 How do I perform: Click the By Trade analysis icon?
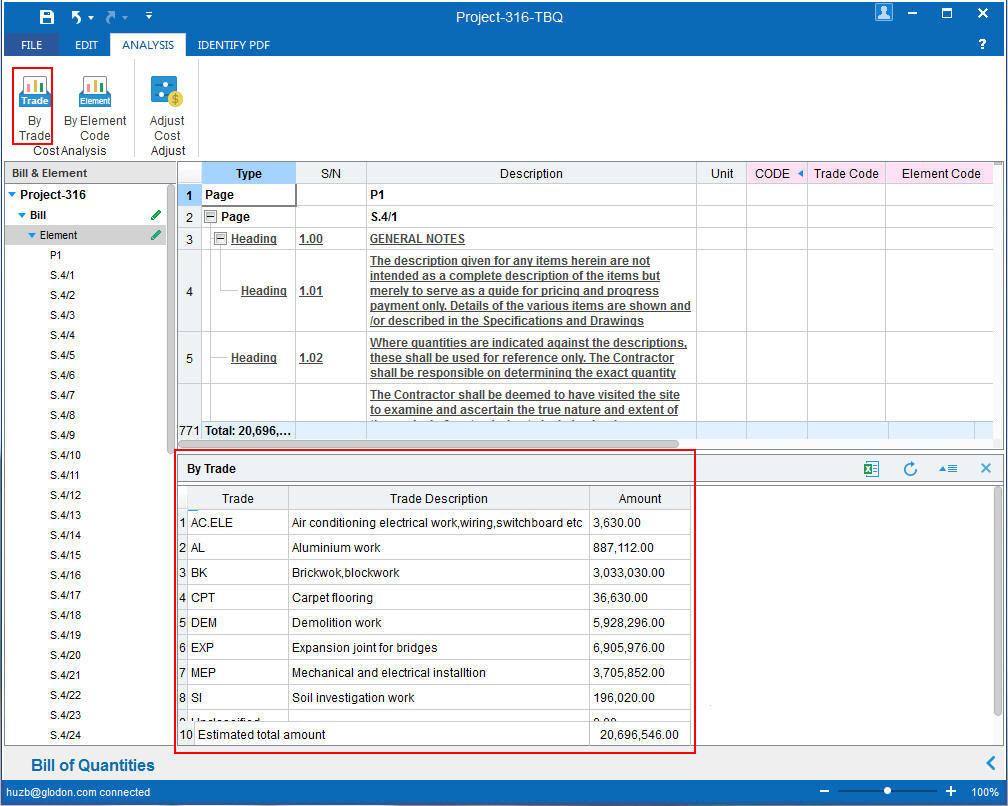(x=34, y=93)
